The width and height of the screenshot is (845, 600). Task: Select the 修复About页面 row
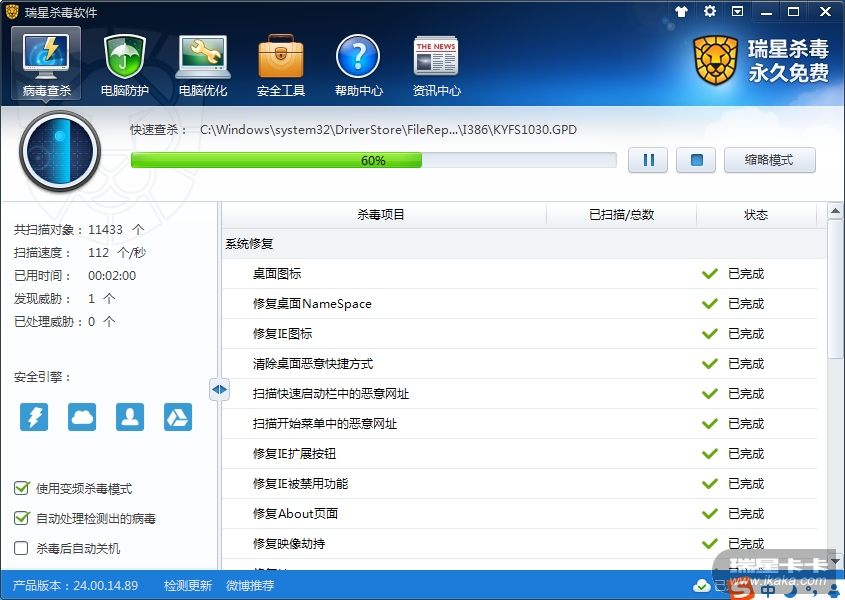point(520,514)
